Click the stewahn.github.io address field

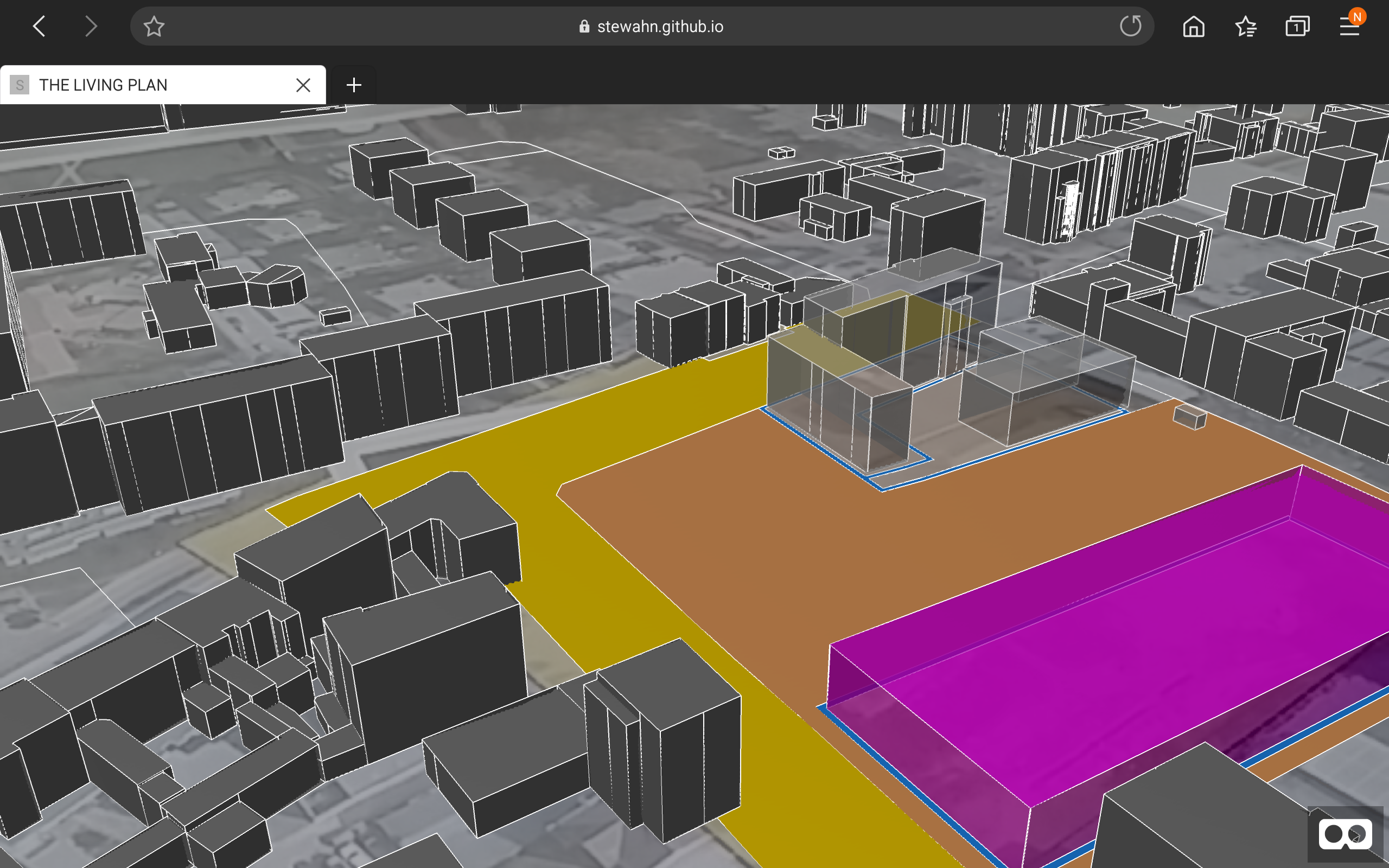click(660, 27)
